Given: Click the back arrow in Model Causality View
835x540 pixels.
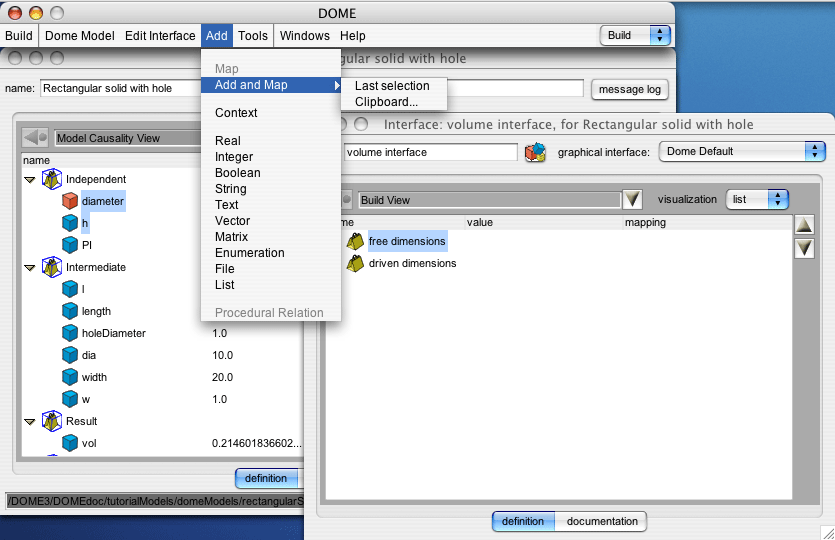Looking at the screenshot, I should tap(35, 137).
